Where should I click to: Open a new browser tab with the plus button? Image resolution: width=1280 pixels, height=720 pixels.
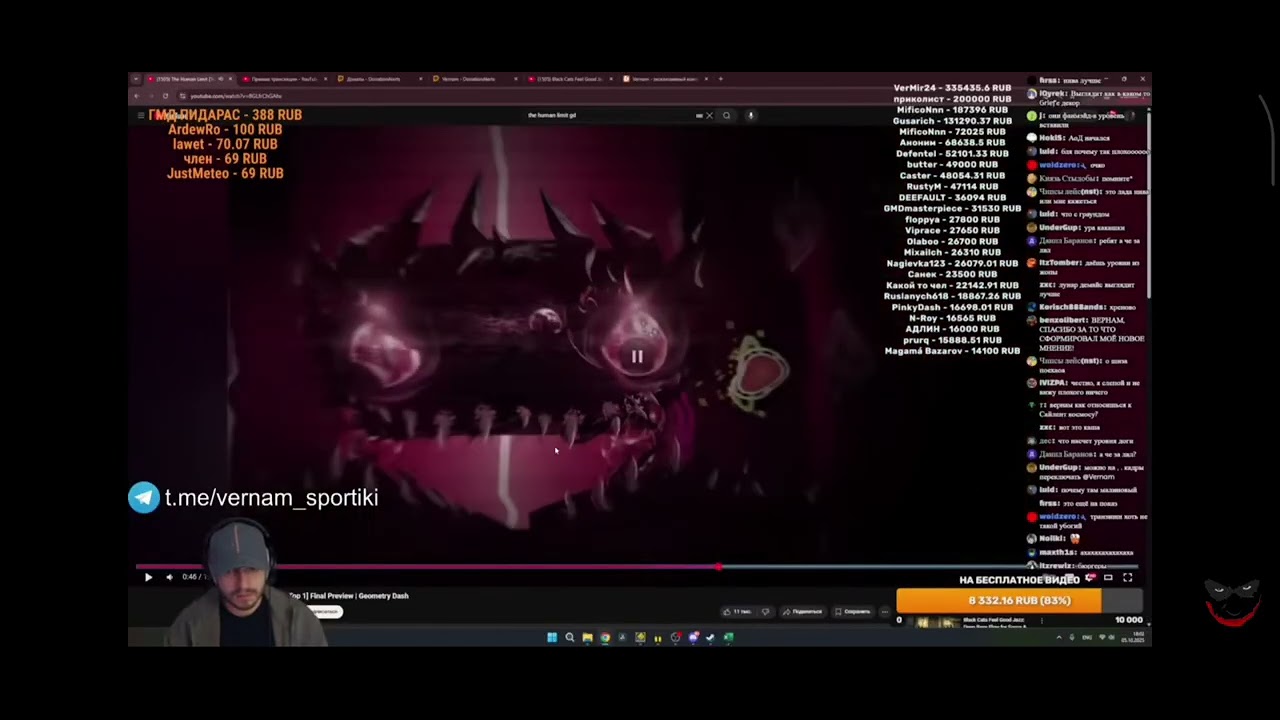pyautogui.click(x=721, y=79)
